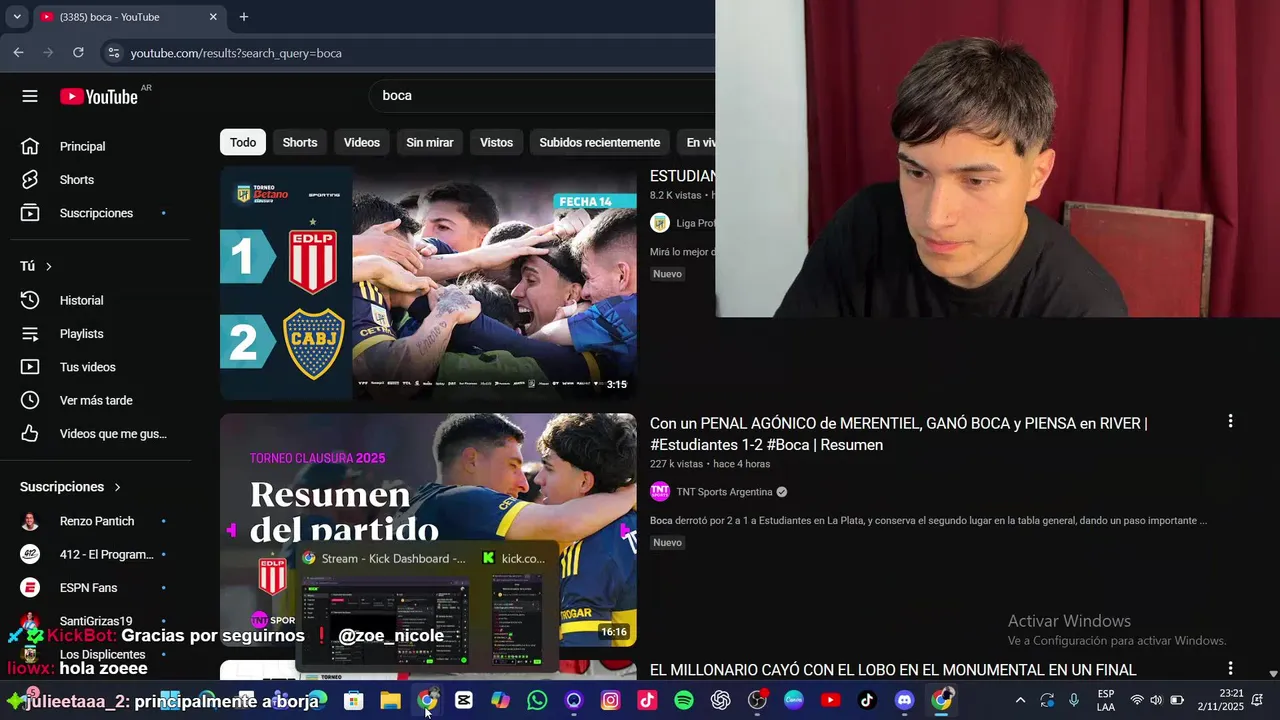
Task: Open TNT Sports Argentina channel link
Action: (x=724, y=492)
